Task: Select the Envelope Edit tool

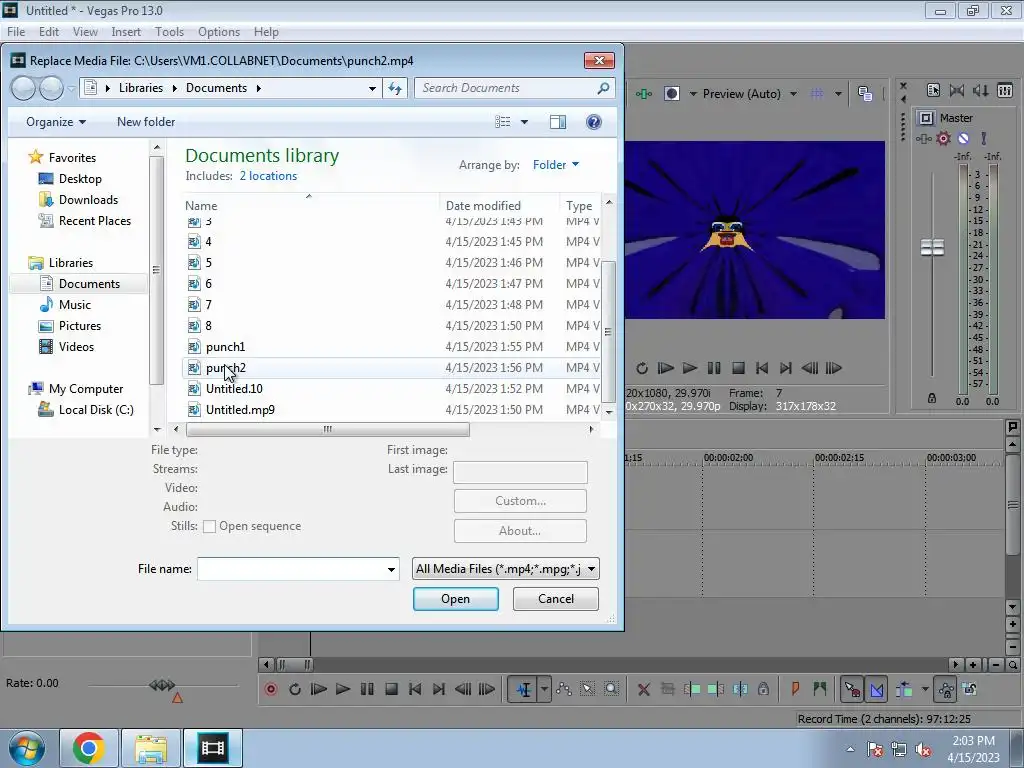Action: pyautogui.click(x=564, y=689)
